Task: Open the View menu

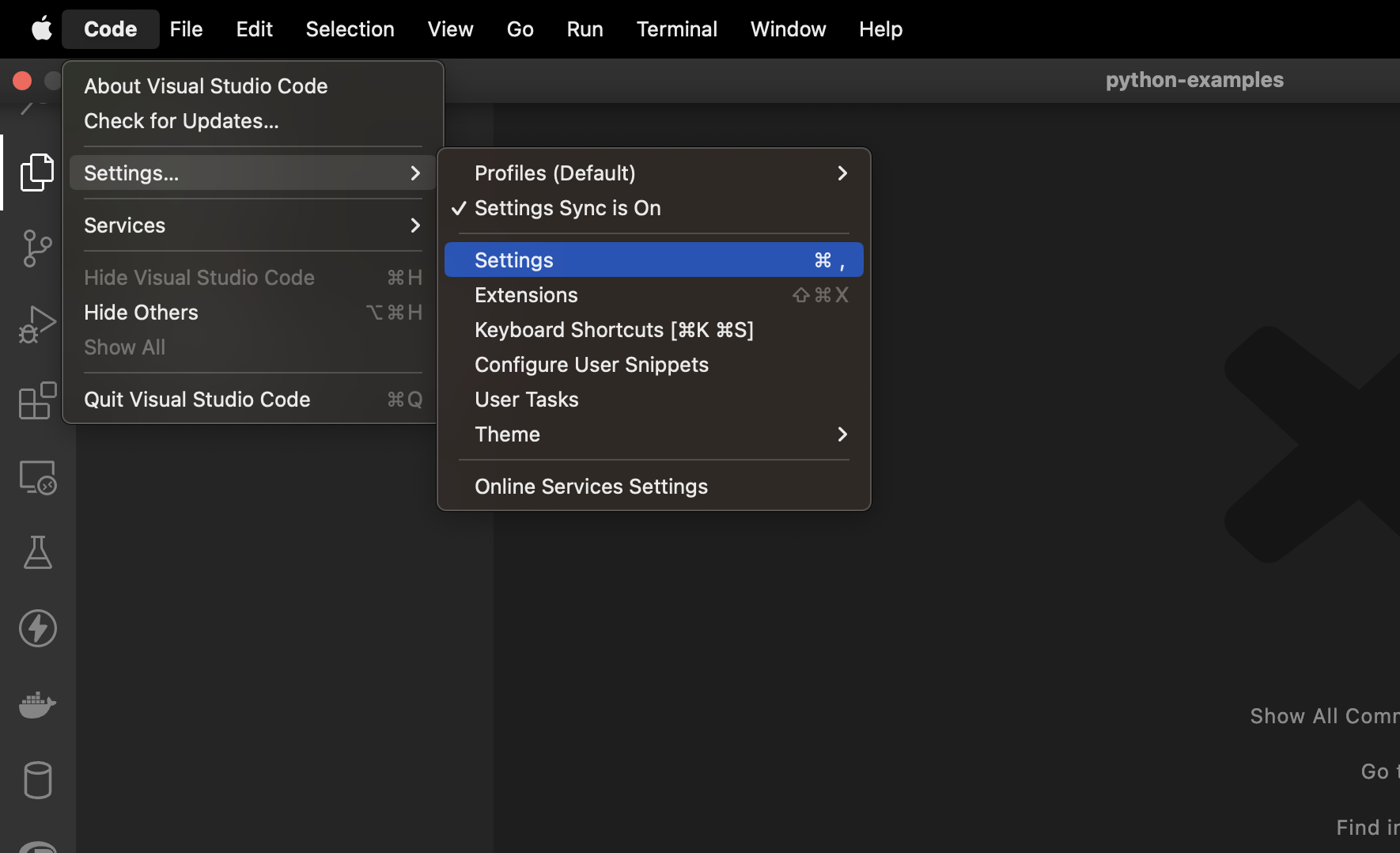Action: [x=450, y=29]
